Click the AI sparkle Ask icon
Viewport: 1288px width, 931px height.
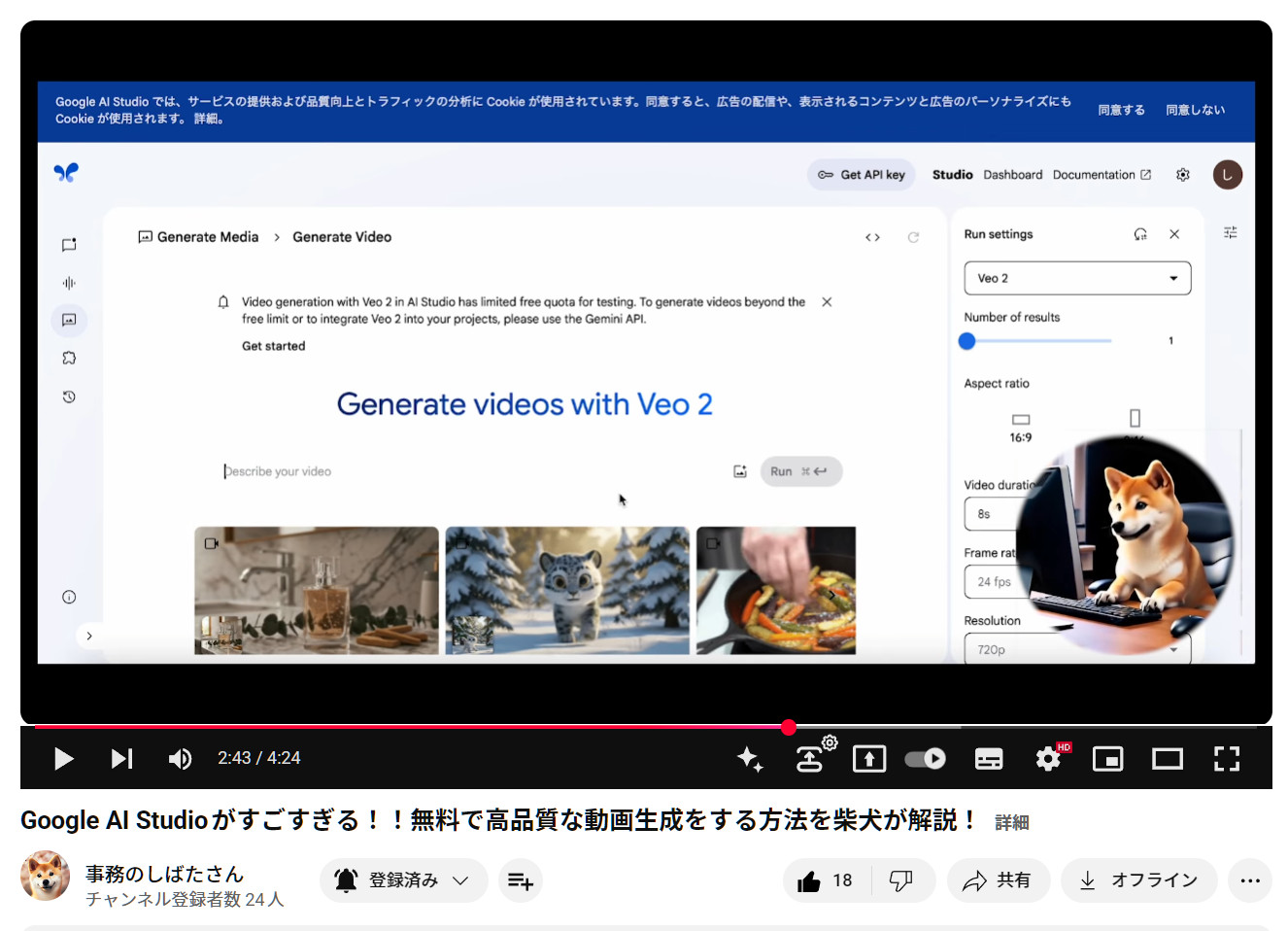coord(750,758)
